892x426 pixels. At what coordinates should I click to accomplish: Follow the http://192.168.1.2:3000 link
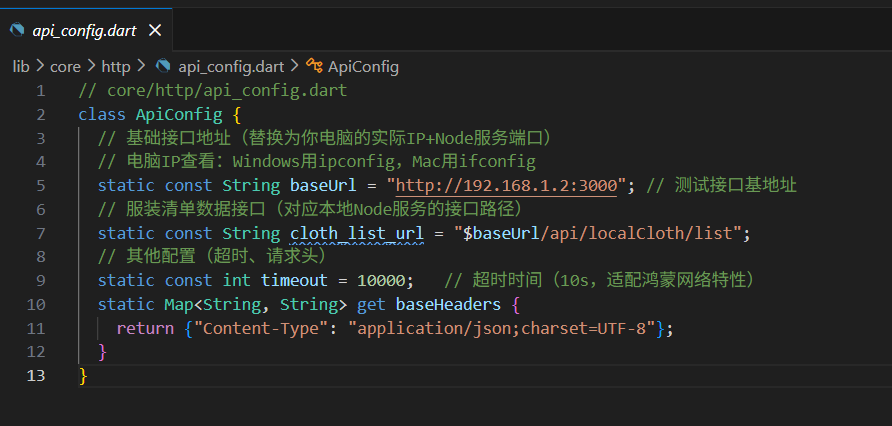pos(506,186)
